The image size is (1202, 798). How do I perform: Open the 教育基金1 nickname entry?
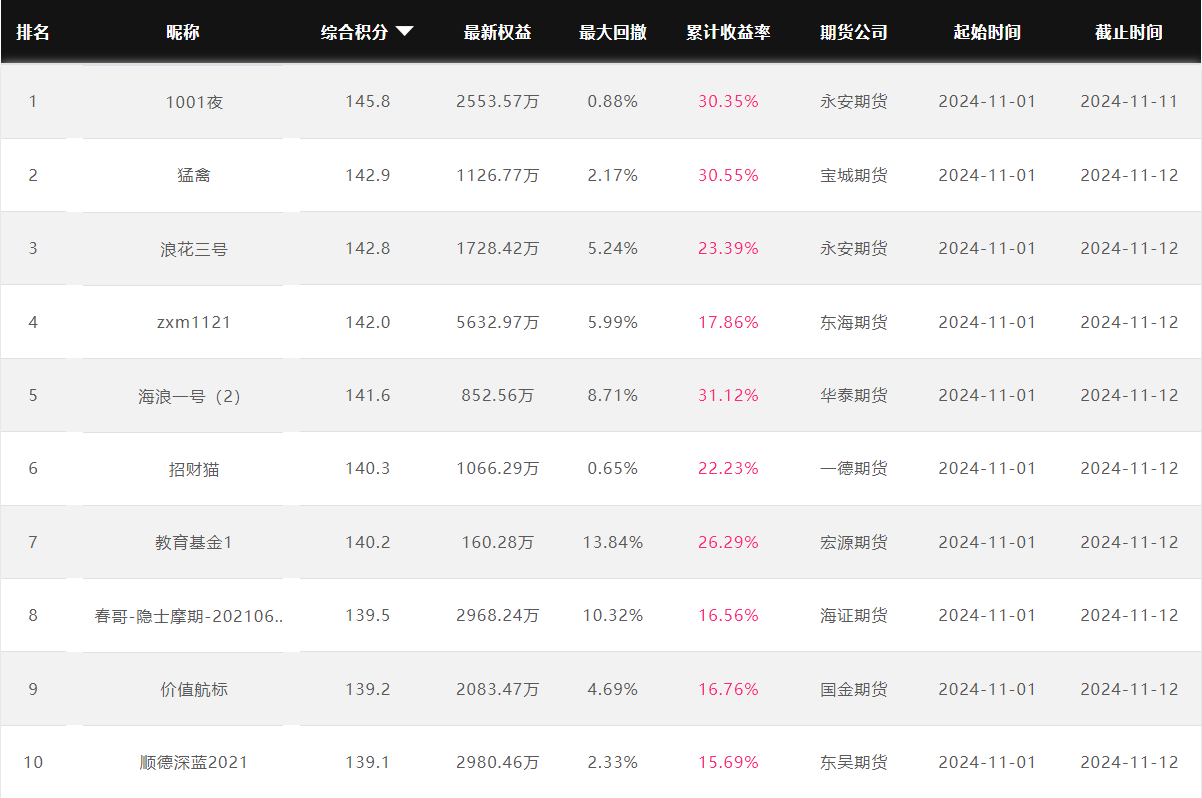(194, 542)
